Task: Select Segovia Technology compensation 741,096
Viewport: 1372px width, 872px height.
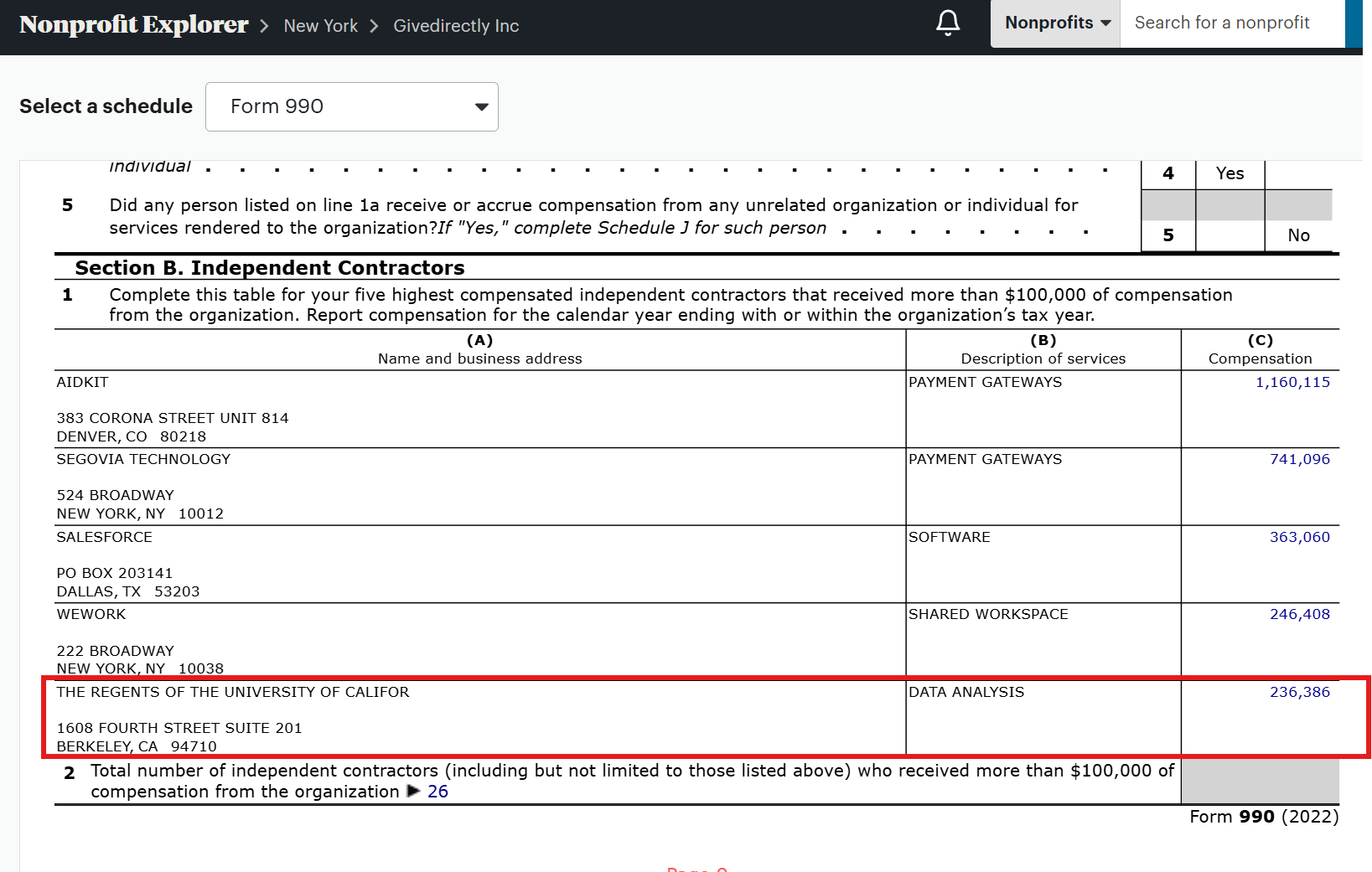Action: coord(1300,459)
